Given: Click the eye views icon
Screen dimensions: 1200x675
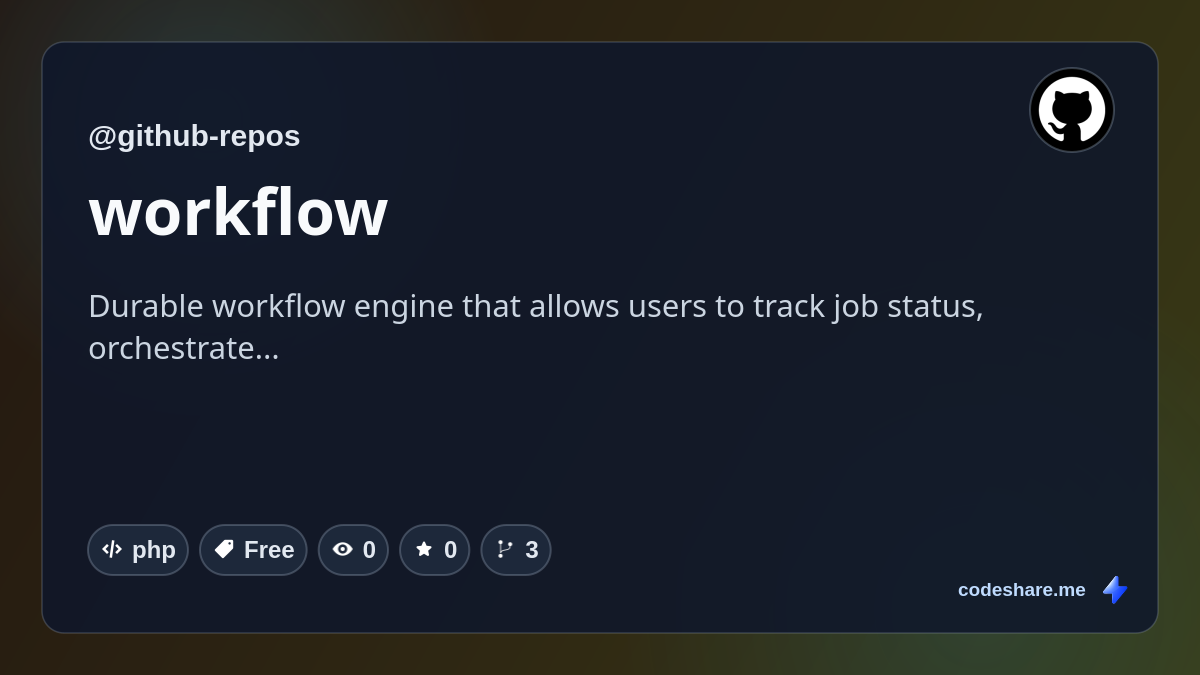Looking at the screenshot, I should pyautogui.click(x=343, y=549).
